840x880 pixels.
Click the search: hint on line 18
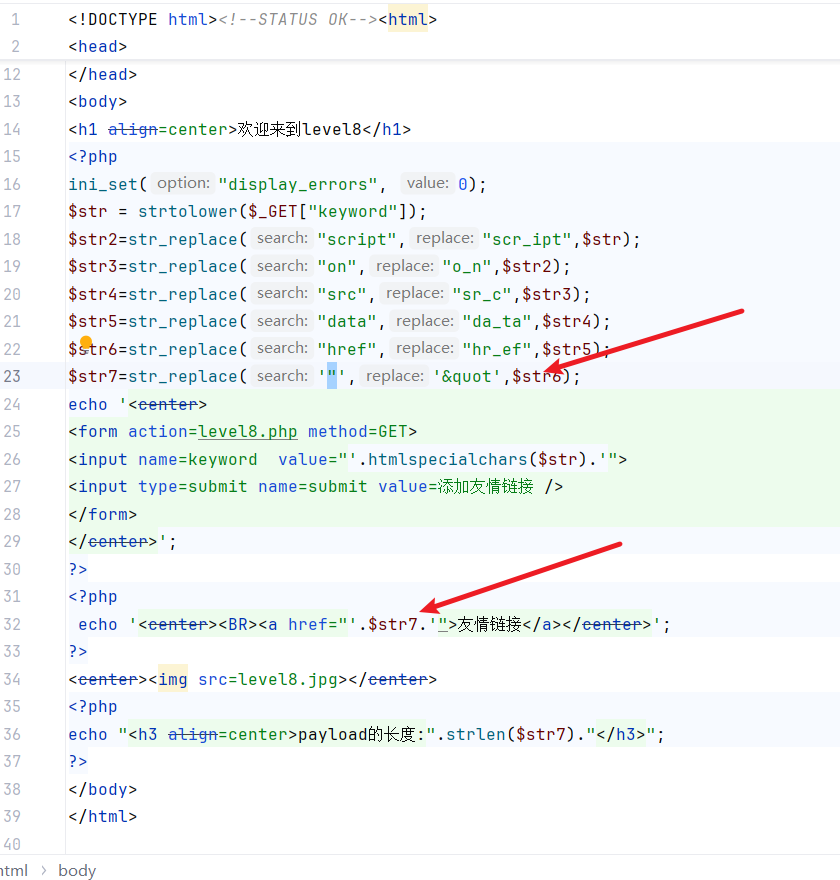coord(282,239)
